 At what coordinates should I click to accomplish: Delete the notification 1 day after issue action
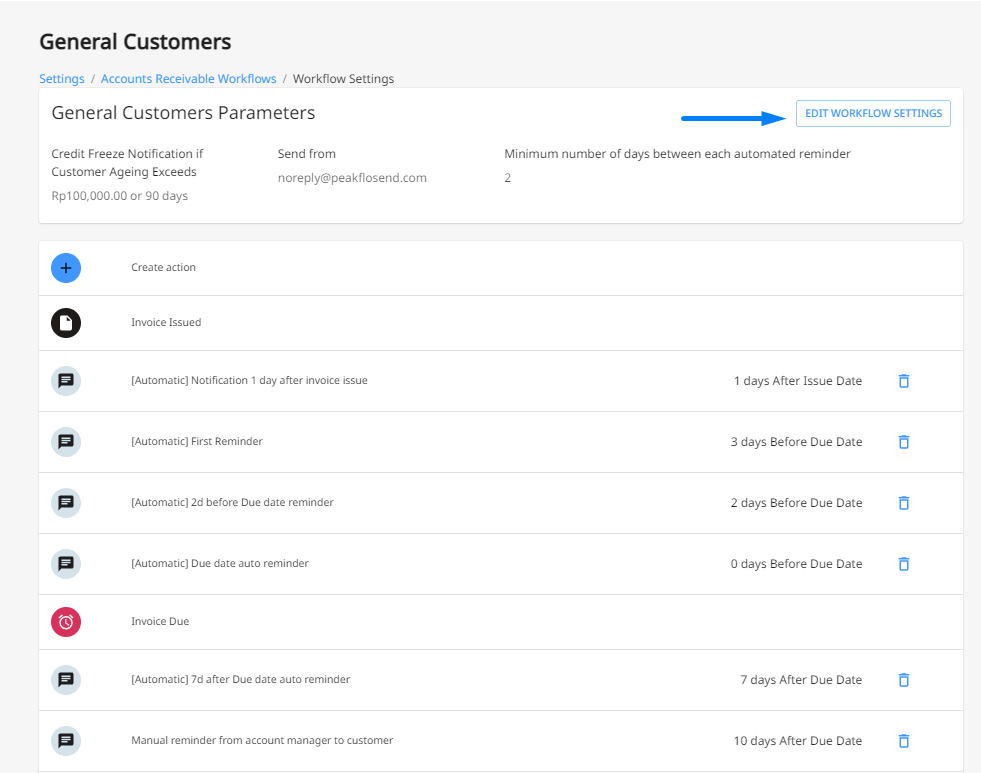pos(903,381)
